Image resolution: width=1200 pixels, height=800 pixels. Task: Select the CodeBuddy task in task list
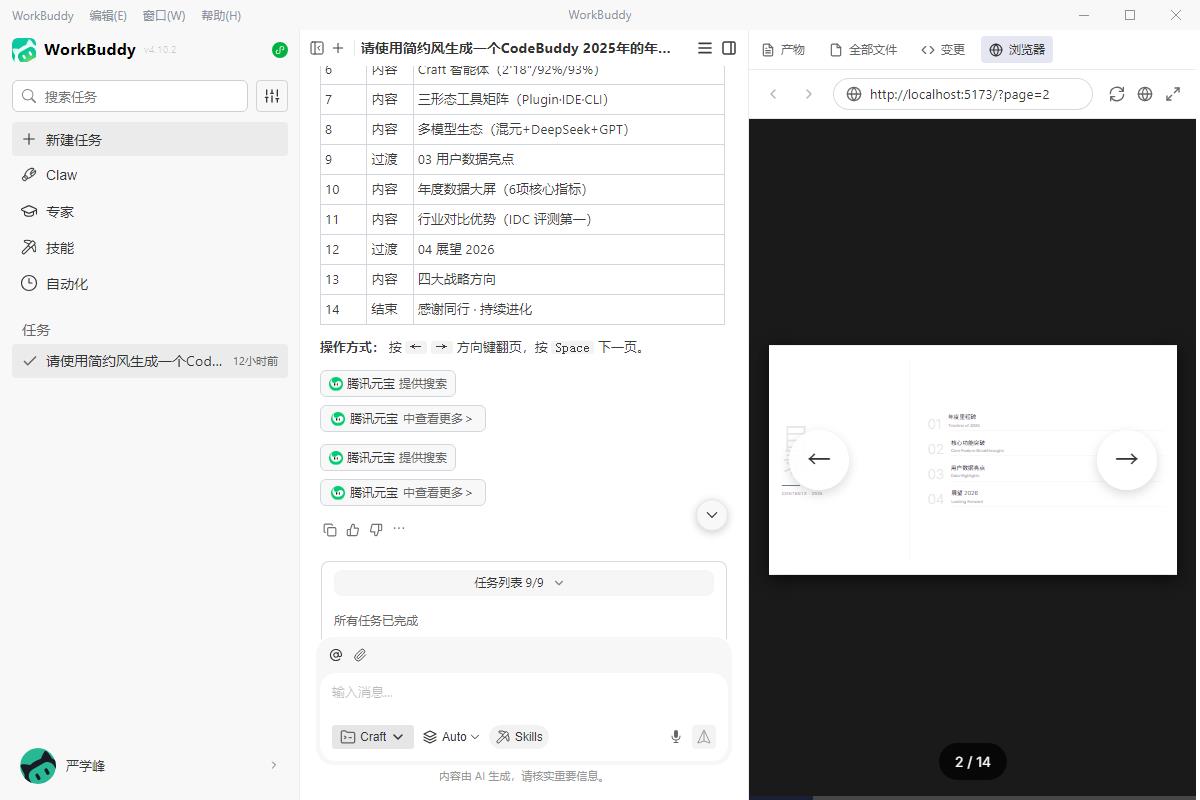150,361
